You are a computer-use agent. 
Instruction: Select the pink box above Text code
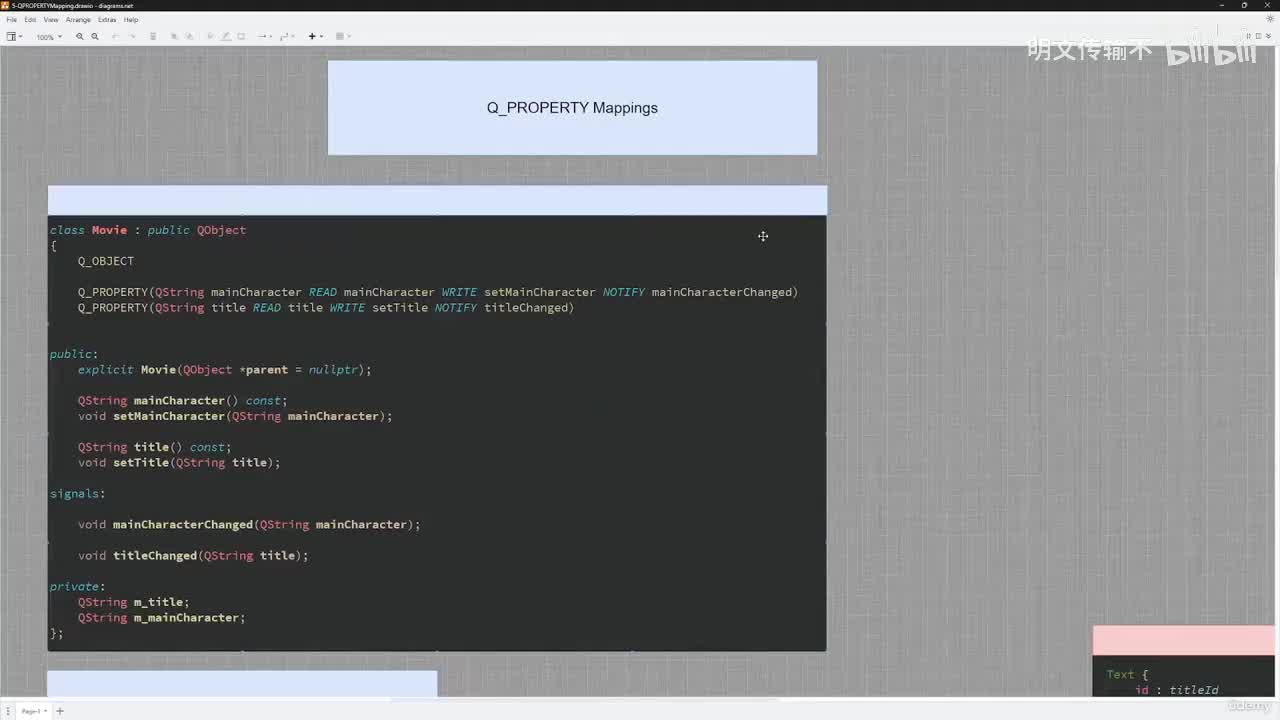(x=1184, y=641)
